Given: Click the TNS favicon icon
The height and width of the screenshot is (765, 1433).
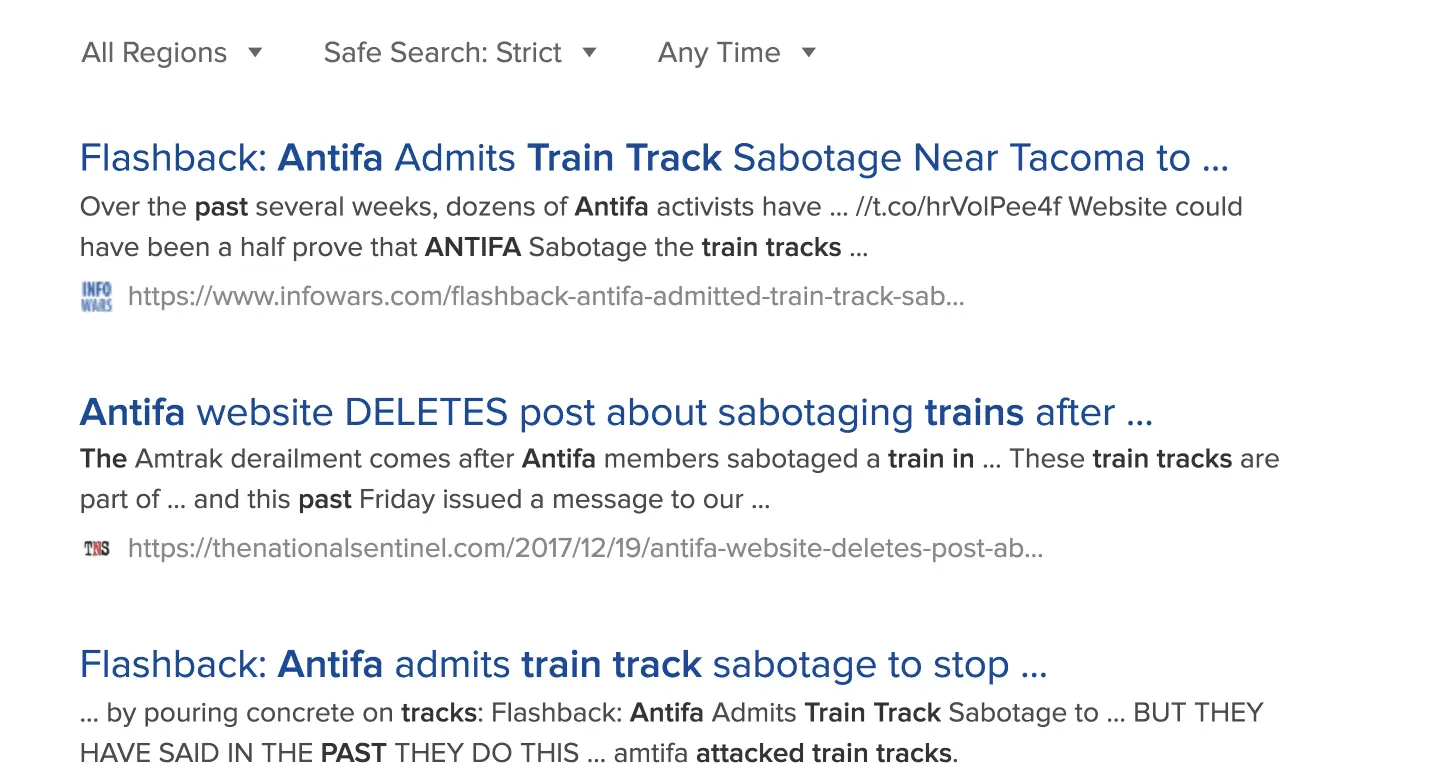Looking at the screenshot, I should tap(97, 548).
